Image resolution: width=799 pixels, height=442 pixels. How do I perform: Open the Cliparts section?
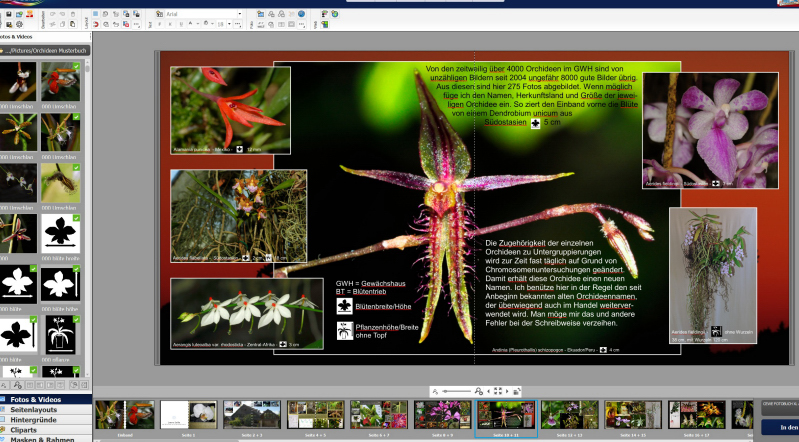click(26, 430)
